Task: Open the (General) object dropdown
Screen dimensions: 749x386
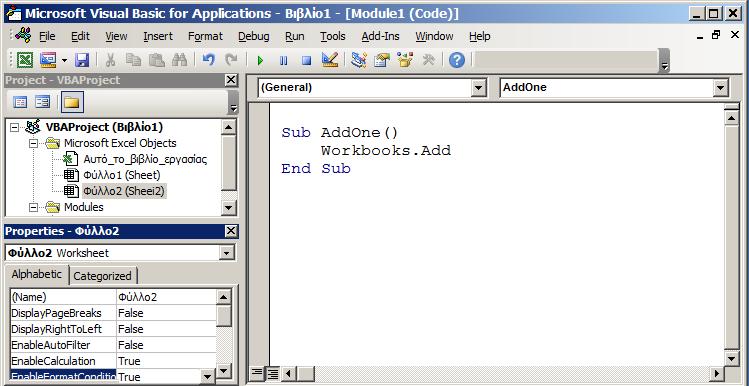Action: pos(478,88)
